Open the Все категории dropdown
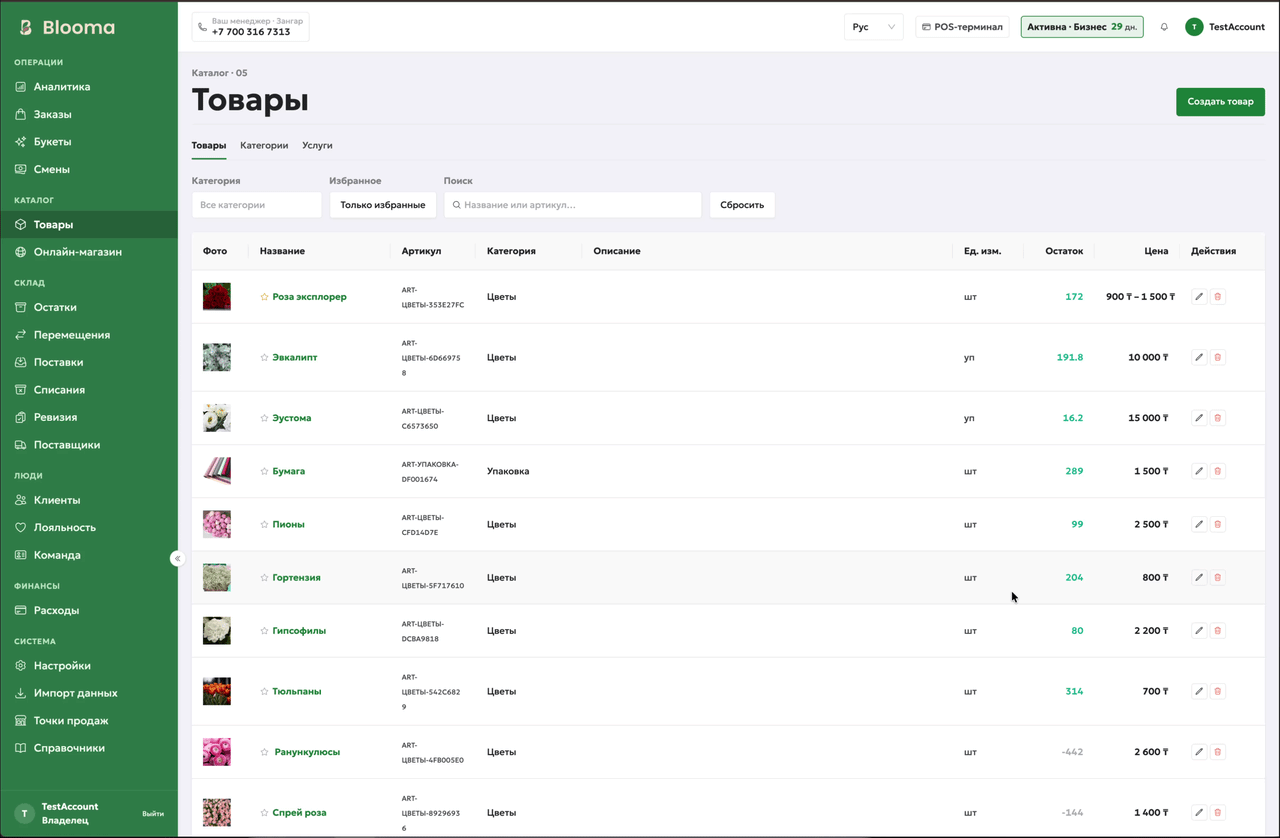This screenshot has width=1280, height=838. [257, 205]
